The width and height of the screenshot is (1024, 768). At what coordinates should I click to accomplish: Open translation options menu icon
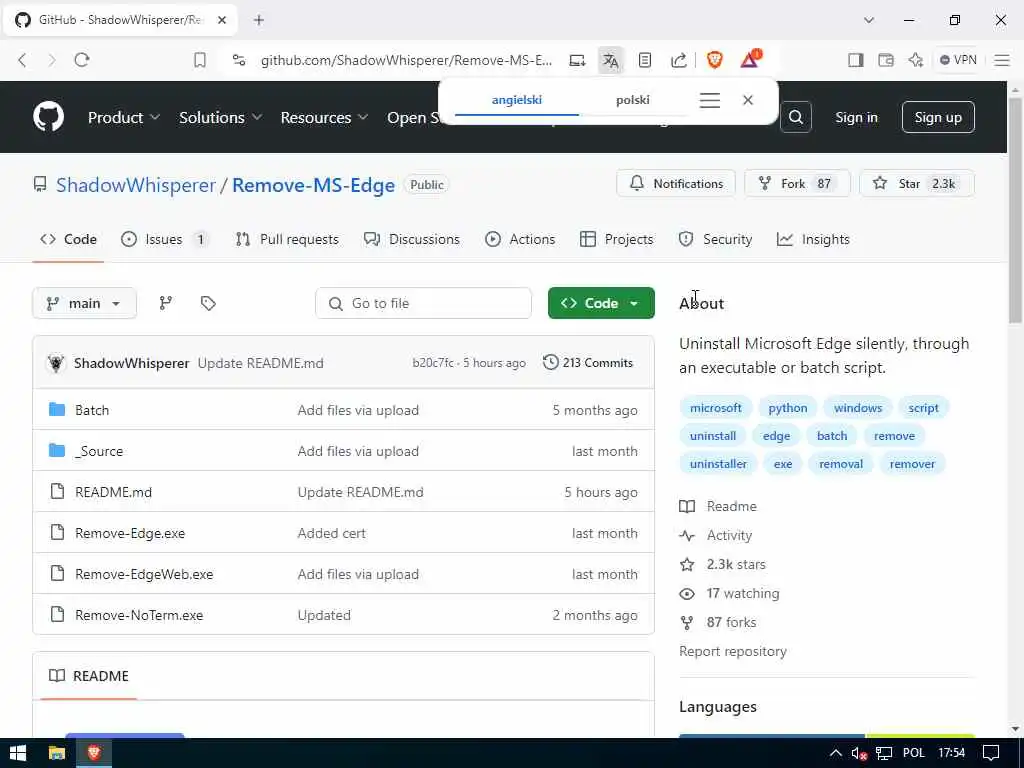point(710,100)
